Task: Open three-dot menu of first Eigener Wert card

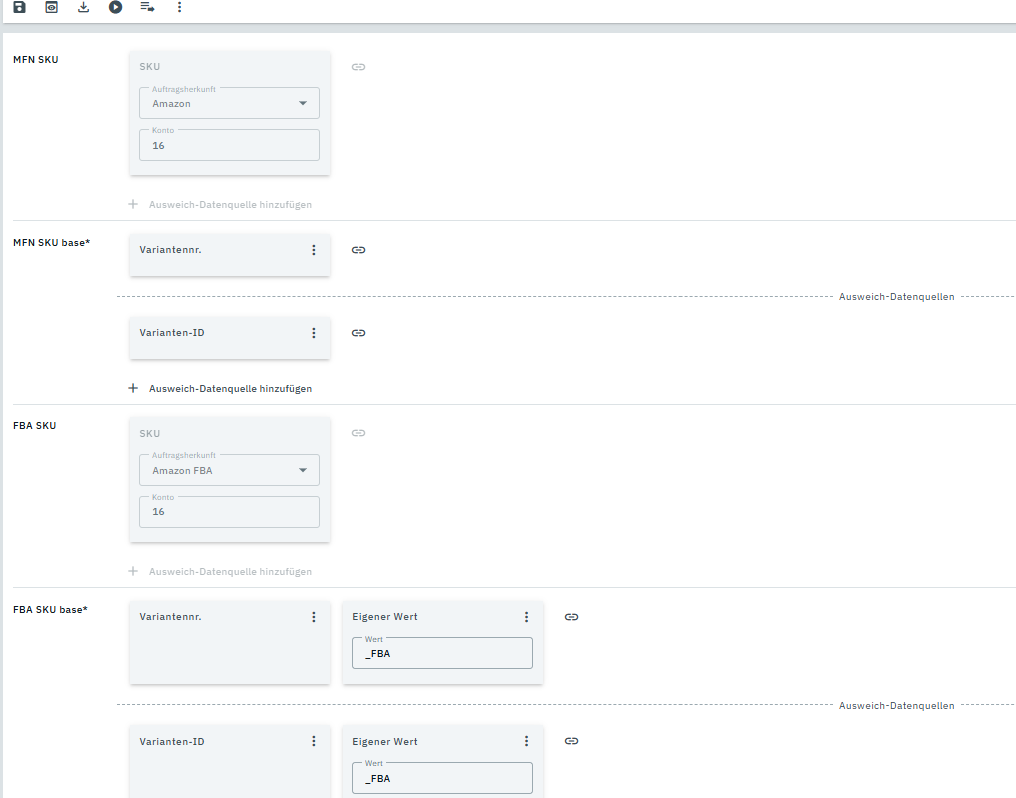Action: click(x=526, y=617)
